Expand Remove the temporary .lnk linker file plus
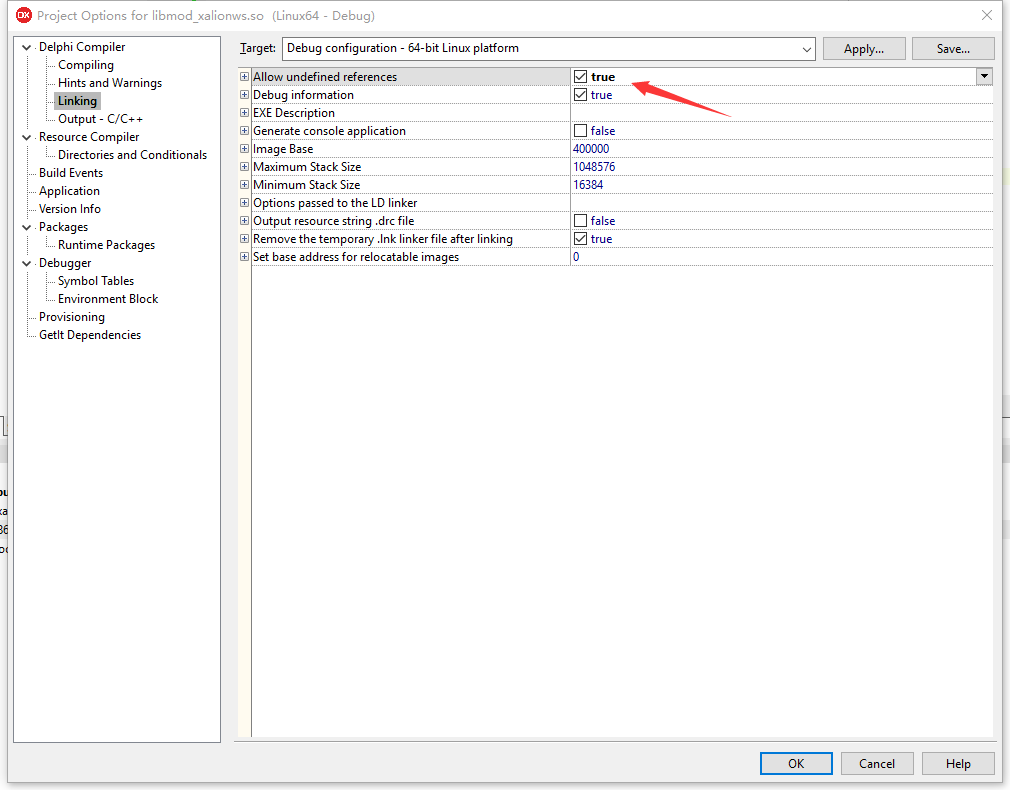The image size is (1010, 790). [244, 239]
